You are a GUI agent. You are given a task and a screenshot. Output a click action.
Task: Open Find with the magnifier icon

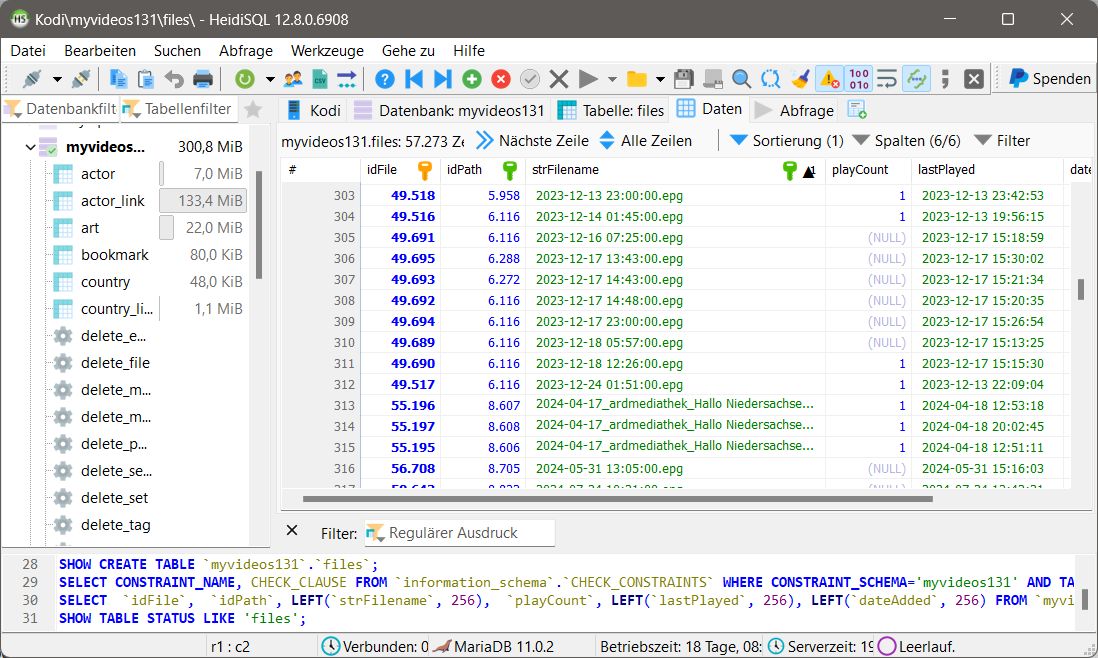(x=742, y=79)
